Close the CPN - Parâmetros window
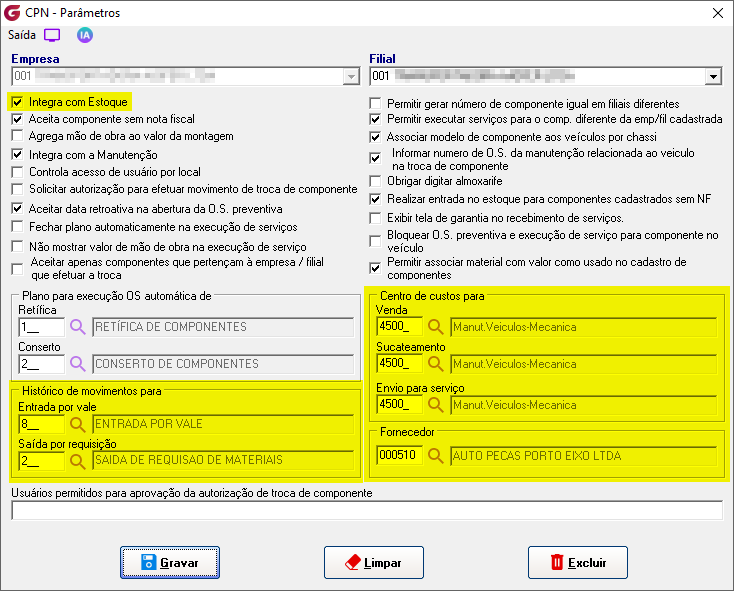The height and width of the screenshot is (591, 734). [x=718, y=13]
